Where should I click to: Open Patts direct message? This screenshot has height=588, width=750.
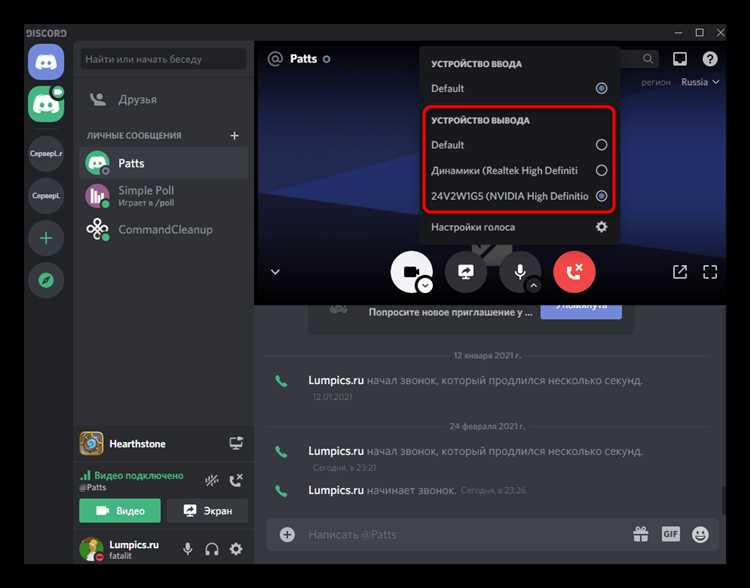[164, 163]
